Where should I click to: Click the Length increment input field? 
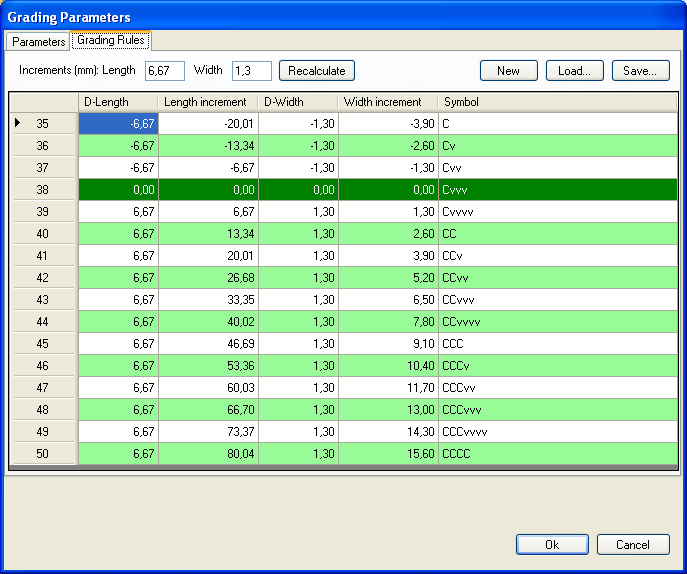165,71
